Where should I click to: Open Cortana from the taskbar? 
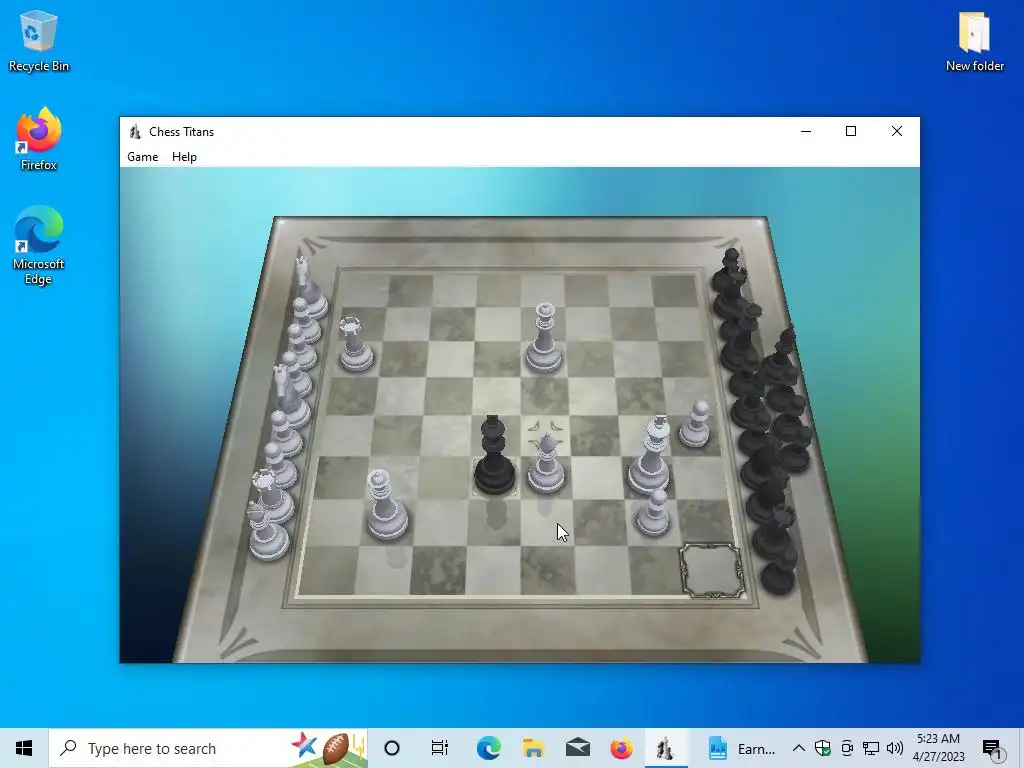pyautogui.click(x=392, y=748)
